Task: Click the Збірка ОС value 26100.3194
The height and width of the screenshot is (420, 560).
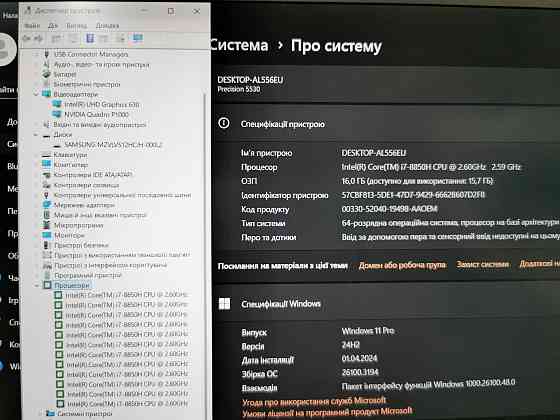Action: tap(360, 372)
